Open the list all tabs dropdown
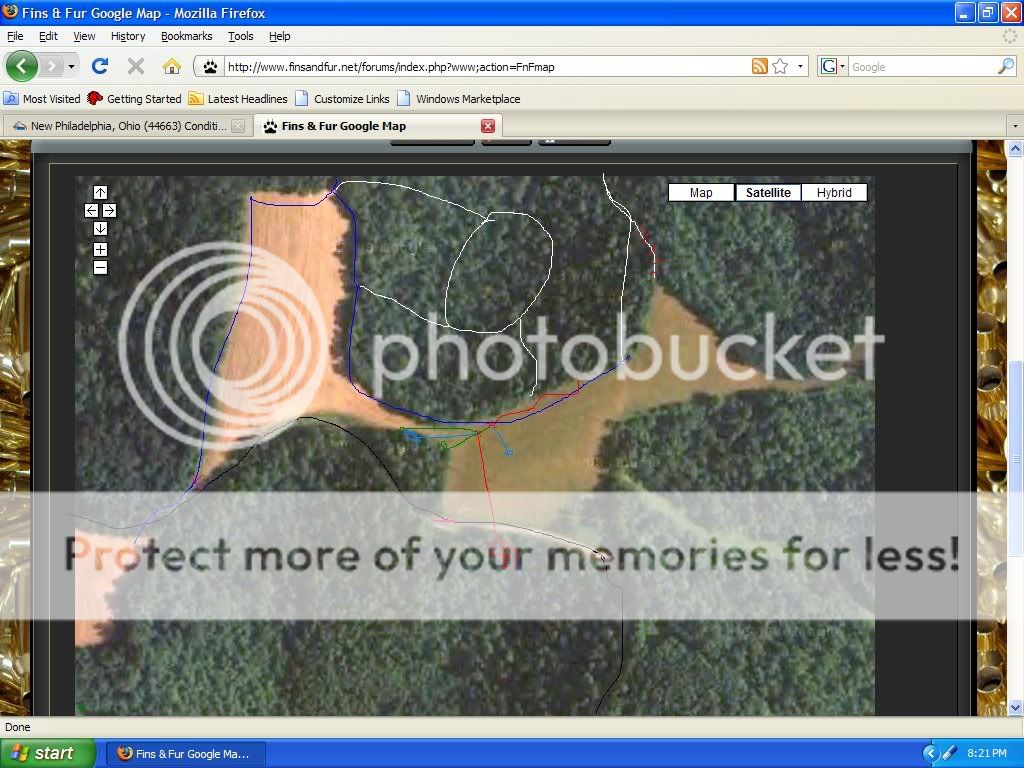1024x768 pixels. pos(1015,125)
